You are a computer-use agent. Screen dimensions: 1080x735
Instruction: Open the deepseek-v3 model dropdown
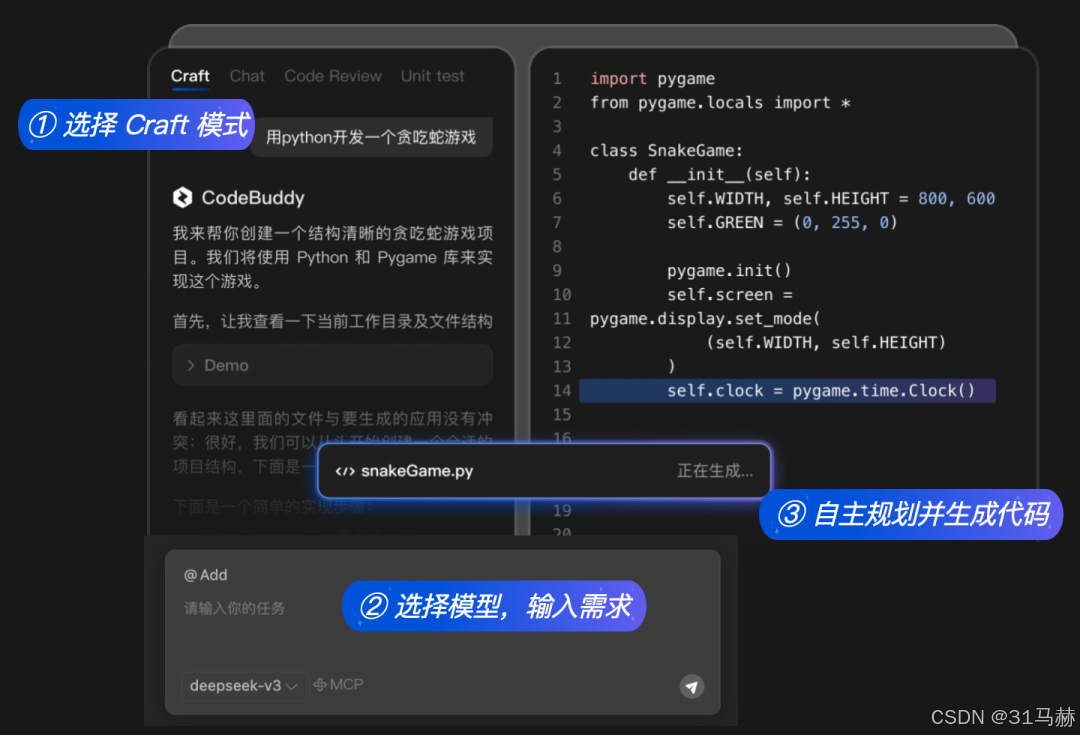point(244,685)
